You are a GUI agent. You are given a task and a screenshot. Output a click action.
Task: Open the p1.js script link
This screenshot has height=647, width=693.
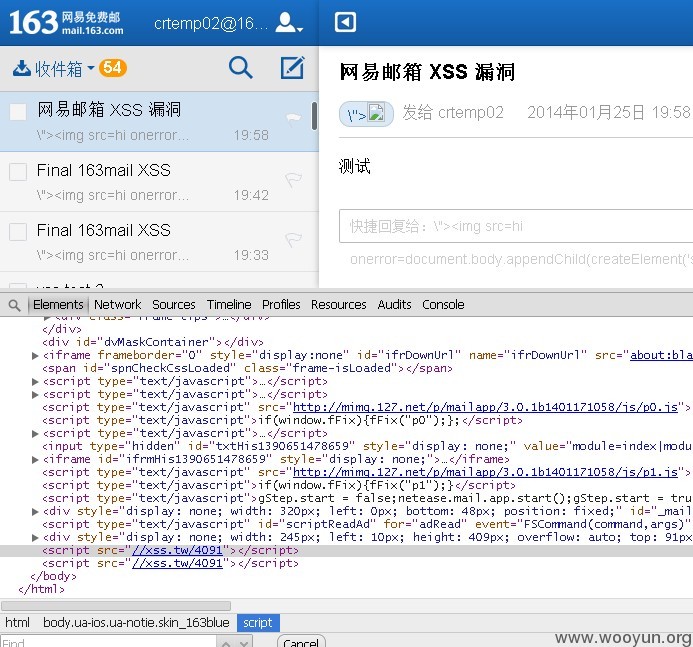click(x=485, y=472)
